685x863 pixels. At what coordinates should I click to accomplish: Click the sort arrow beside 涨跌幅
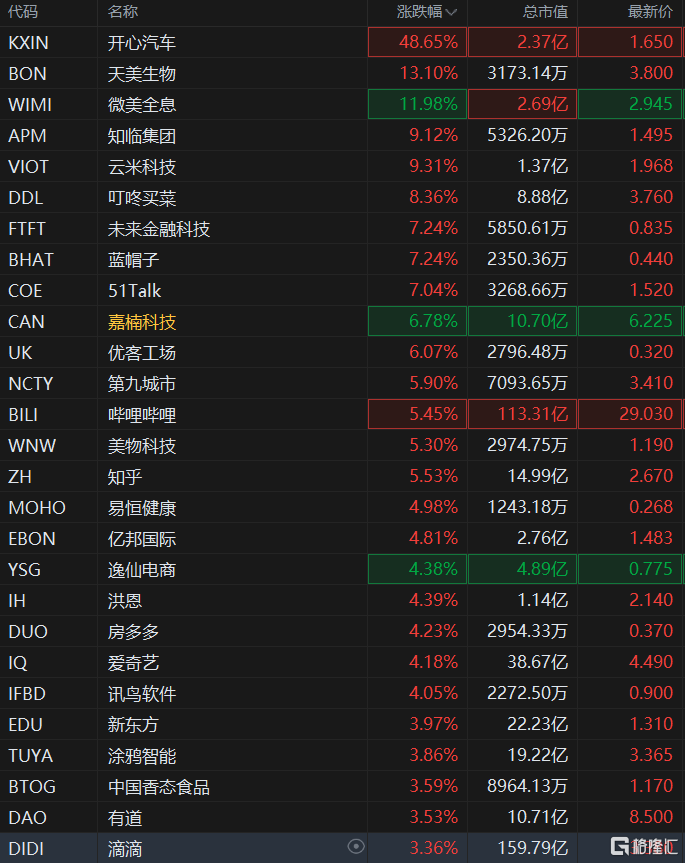tap(451, 12)
